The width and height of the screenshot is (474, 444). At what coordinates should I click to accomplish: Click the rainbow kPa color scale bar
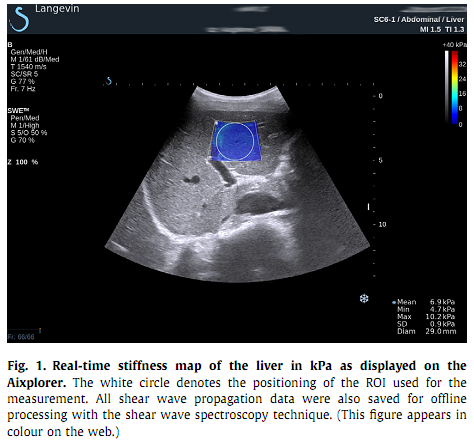tap(455, 87)
